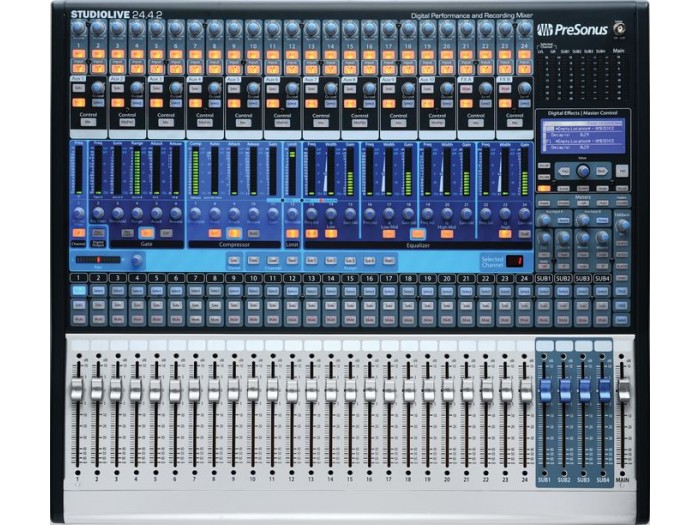Click the MAIN output fader
Viewport: 700px width, 525px height.
click(624, 390)
